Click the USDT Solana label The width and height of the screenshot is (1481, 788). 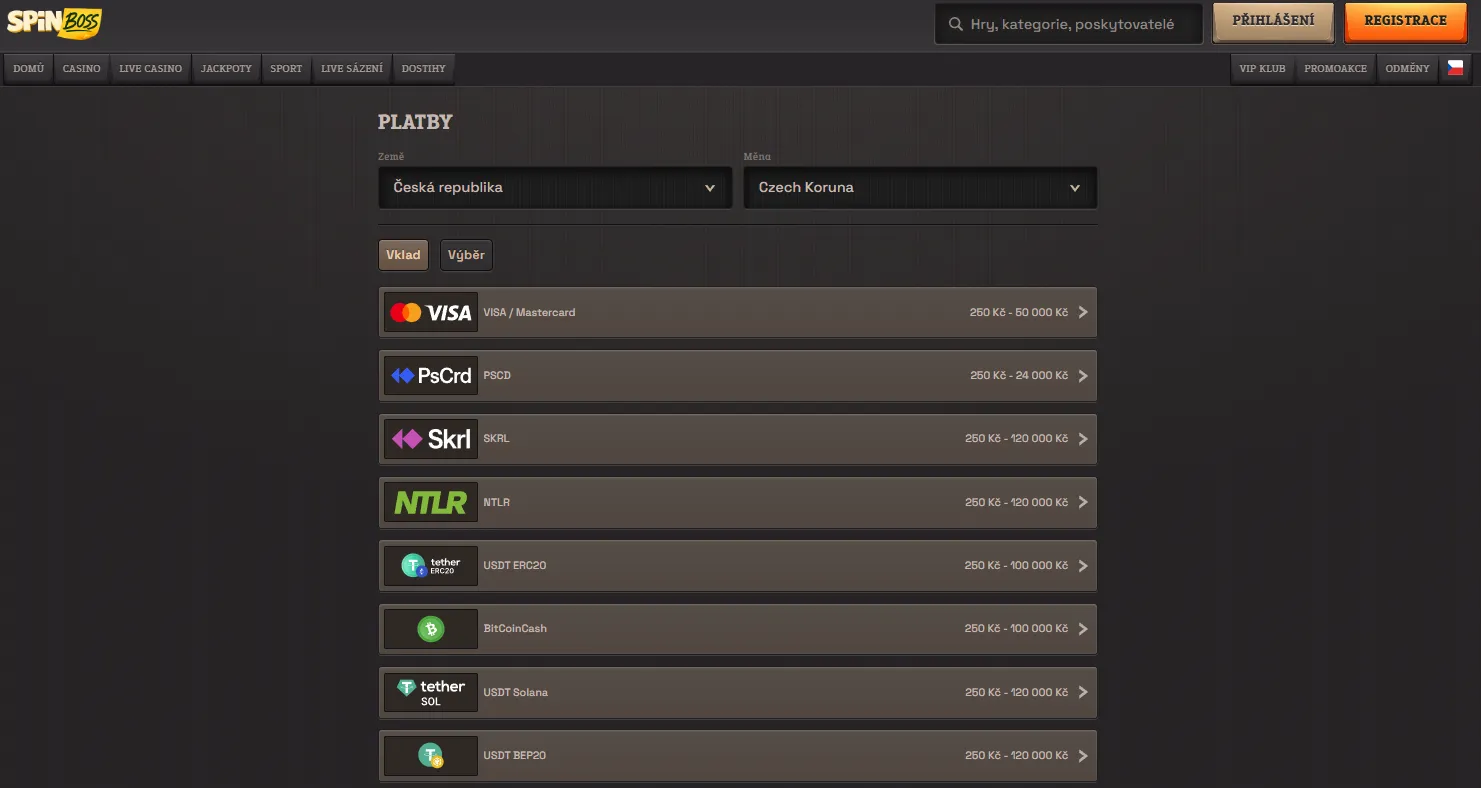pos(516,692)
